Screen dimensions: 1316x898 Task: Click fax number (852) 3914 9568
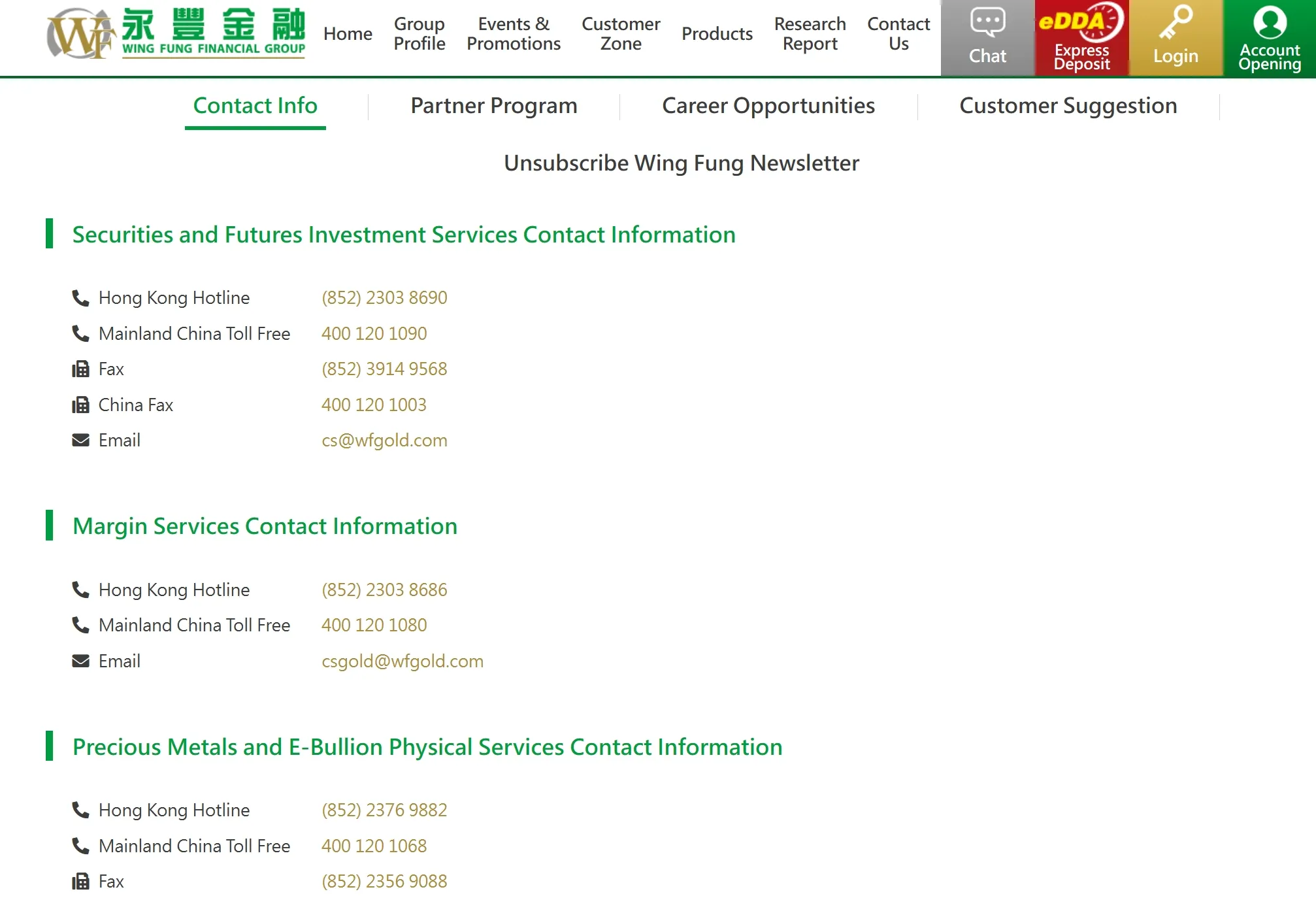pyautogui.click(x=384, y=369)
